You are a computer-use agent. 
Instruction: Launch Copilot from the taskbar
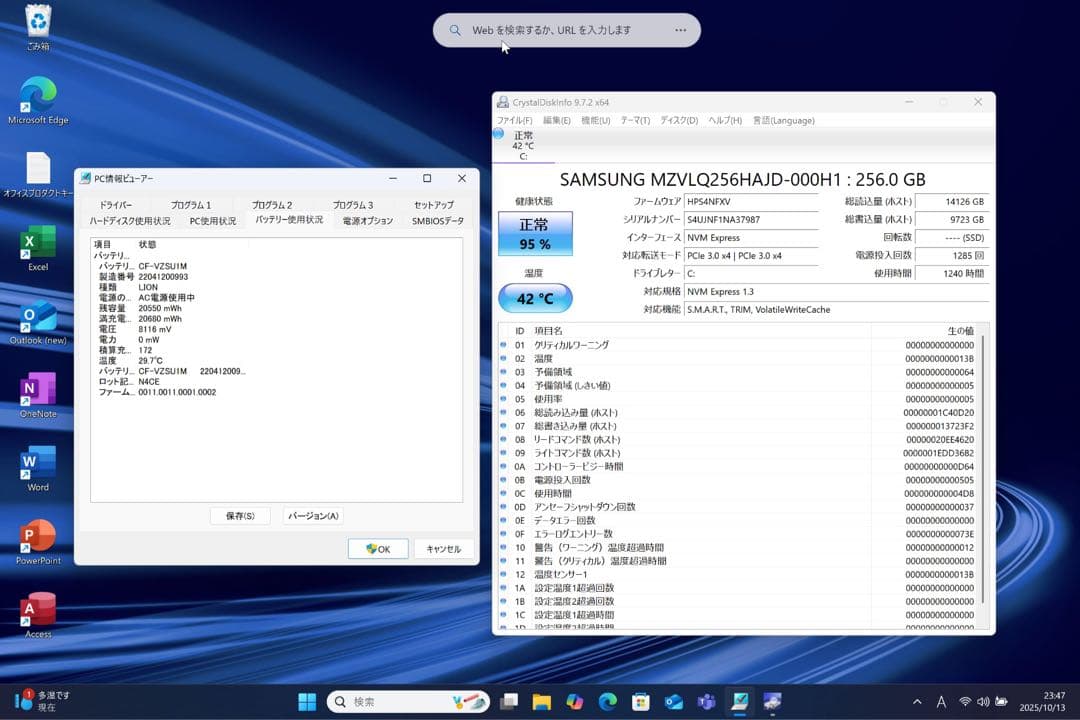click(x=574, y=701)
